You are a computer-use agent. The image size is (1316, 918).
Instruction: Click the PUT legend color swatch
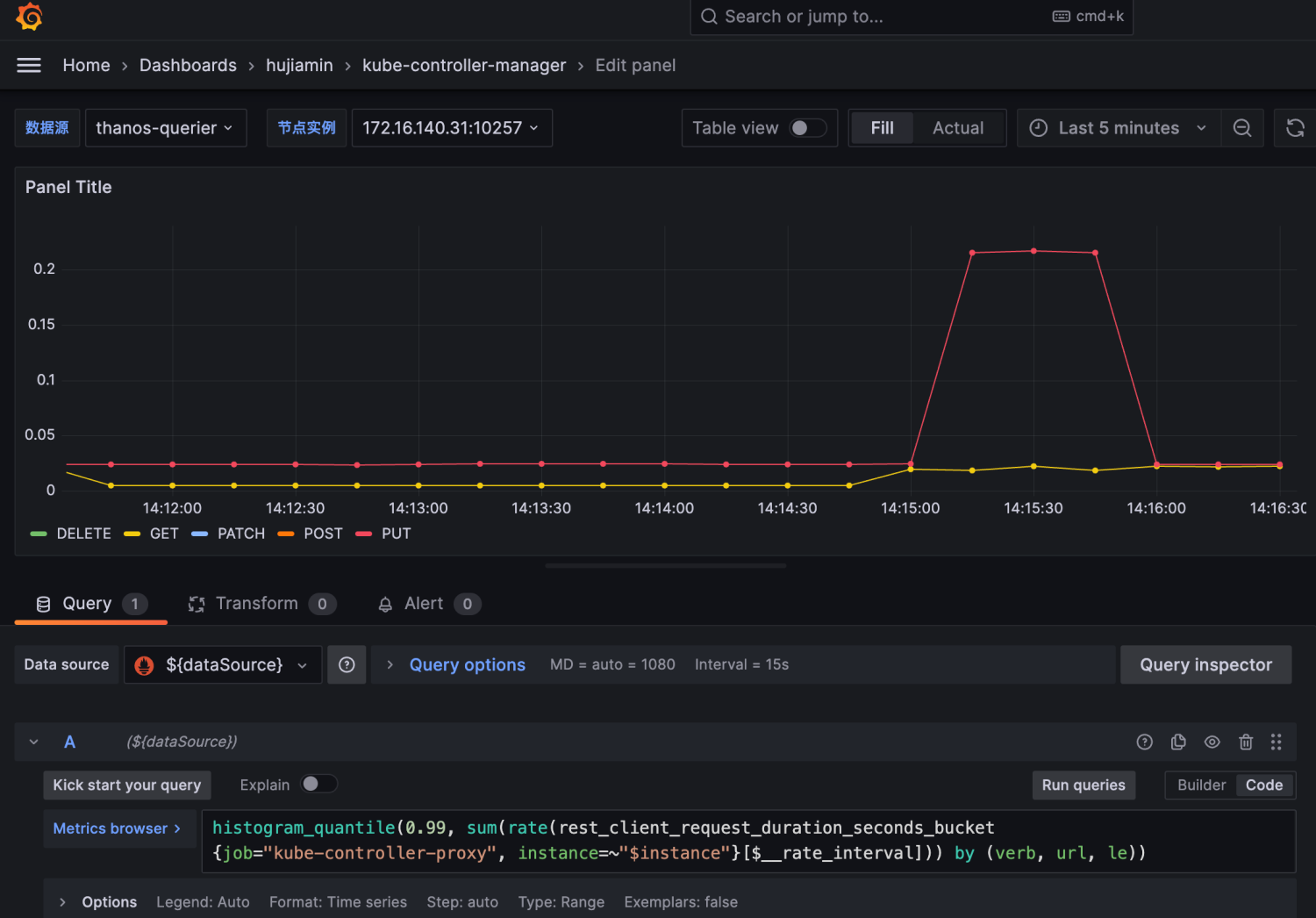point(364,534)
